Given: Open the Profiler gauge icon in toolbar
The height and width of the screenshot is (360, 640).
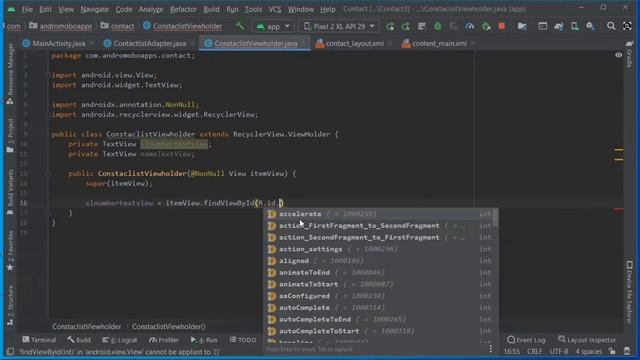Looking at the screenshot, I should pos(469,27).
